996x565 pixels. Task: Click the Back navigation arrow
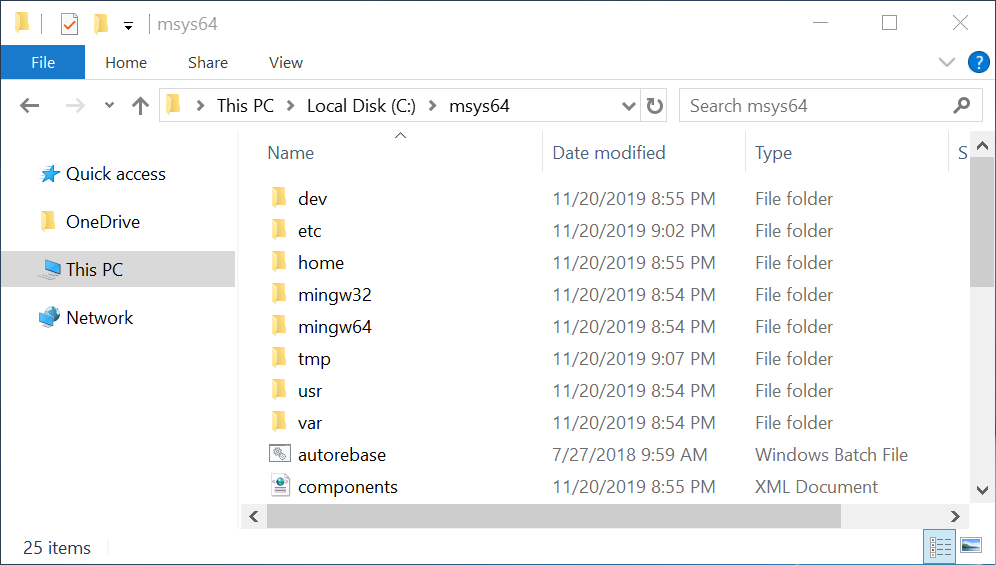[29, 106]
